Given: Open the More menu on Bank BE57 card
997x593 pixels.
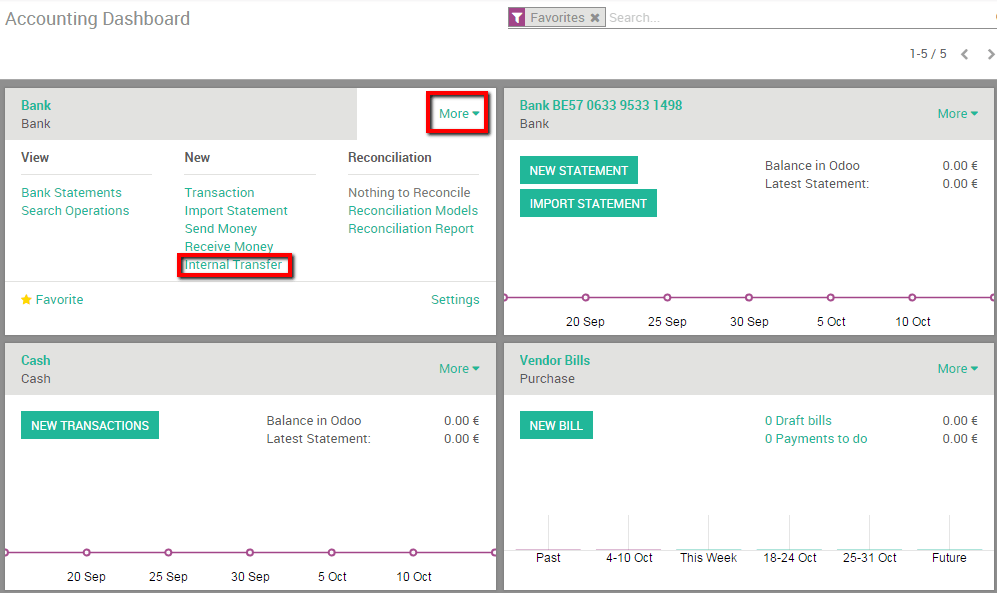Looking at the screenshot, I should click(x=956, y=114).
